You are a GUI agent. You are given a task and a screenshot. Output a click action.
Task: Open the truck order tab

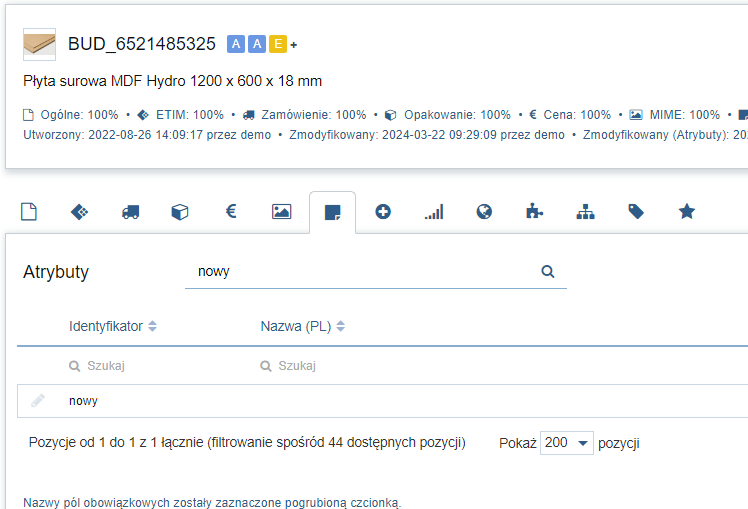[130, 212]
